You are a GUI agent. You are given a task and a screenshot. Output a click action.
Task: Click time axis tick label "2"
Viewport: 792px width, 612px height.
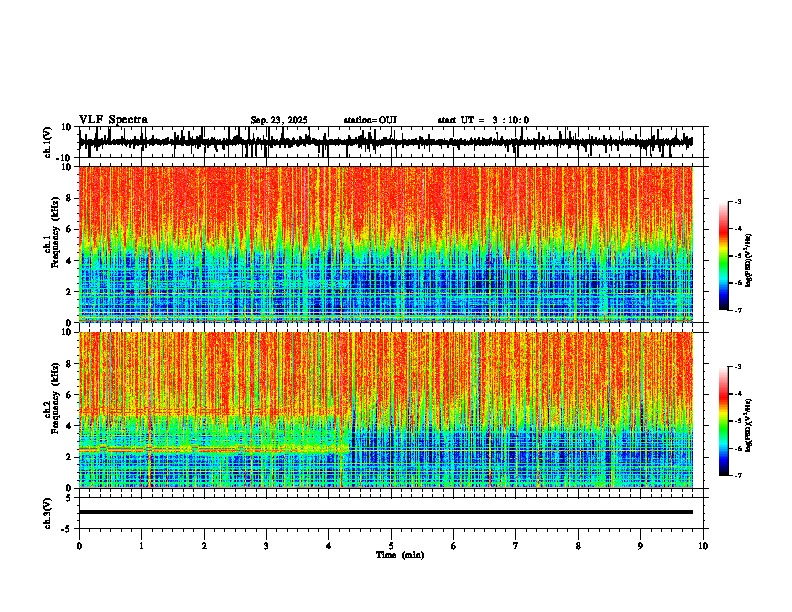[x=204, y=546]
